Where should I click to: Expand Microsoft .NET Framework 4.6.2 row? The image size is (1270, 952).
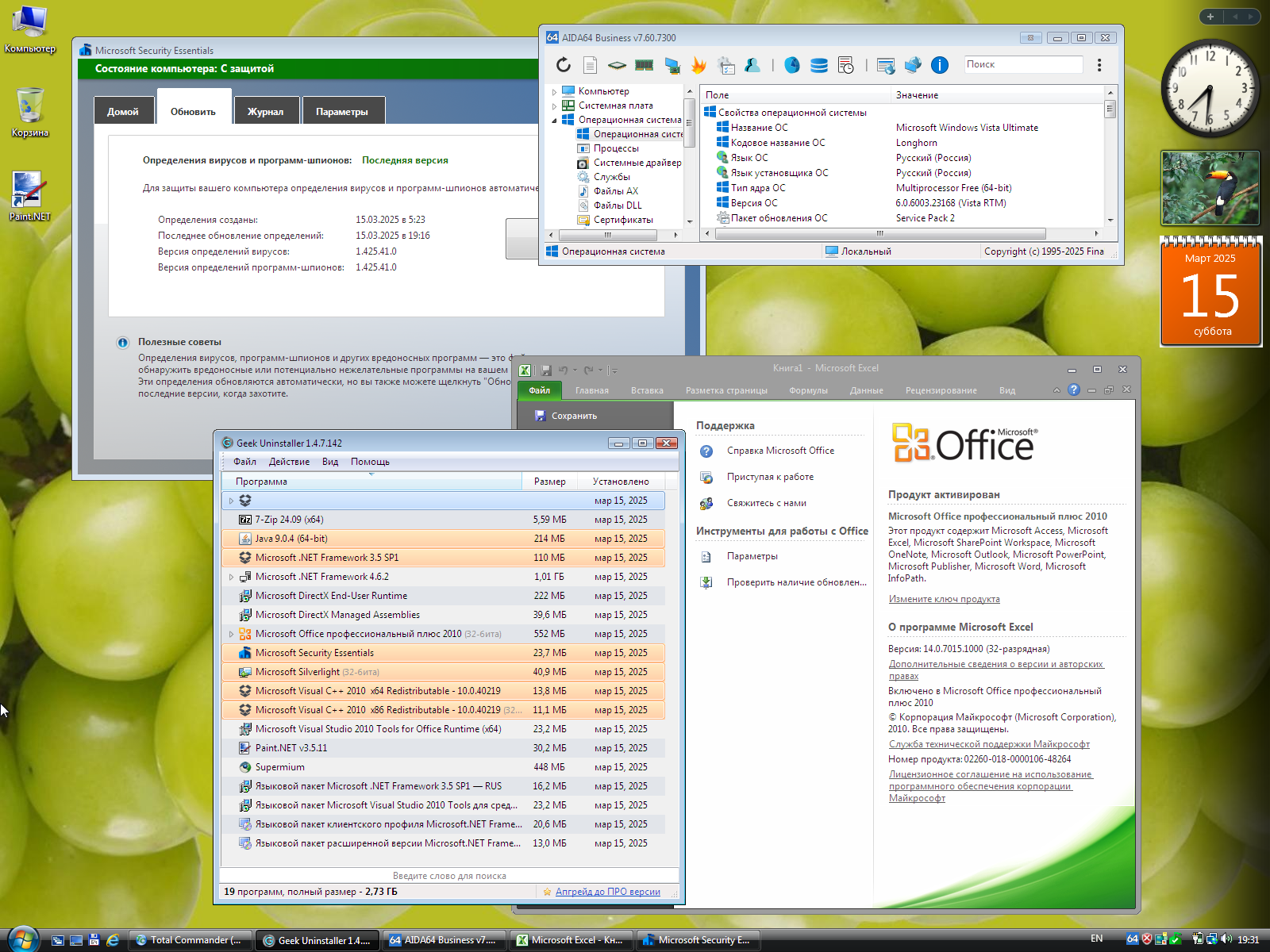[231, 577]
